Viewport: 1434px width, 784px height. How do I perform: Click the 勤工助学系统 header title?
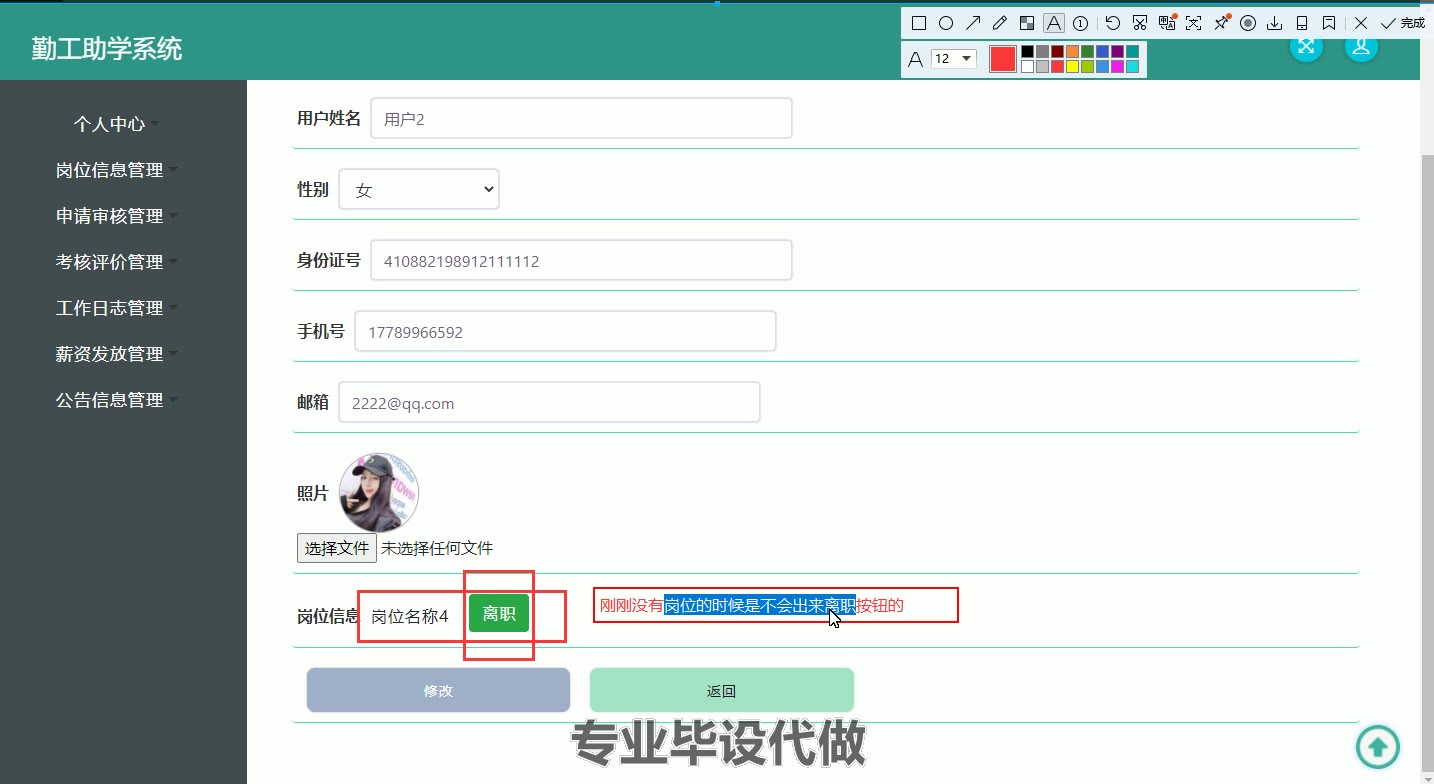click(x=107, y=48)
